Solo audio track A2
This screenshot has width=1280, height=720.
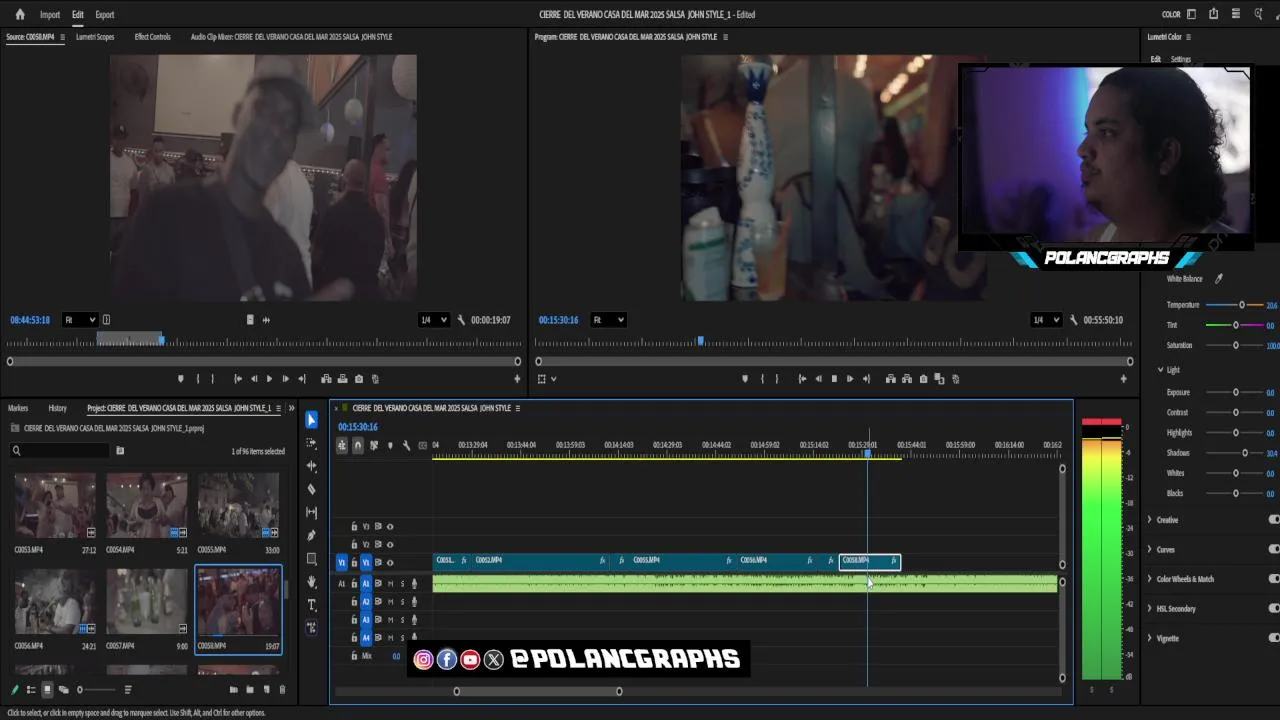pos(402,601)
